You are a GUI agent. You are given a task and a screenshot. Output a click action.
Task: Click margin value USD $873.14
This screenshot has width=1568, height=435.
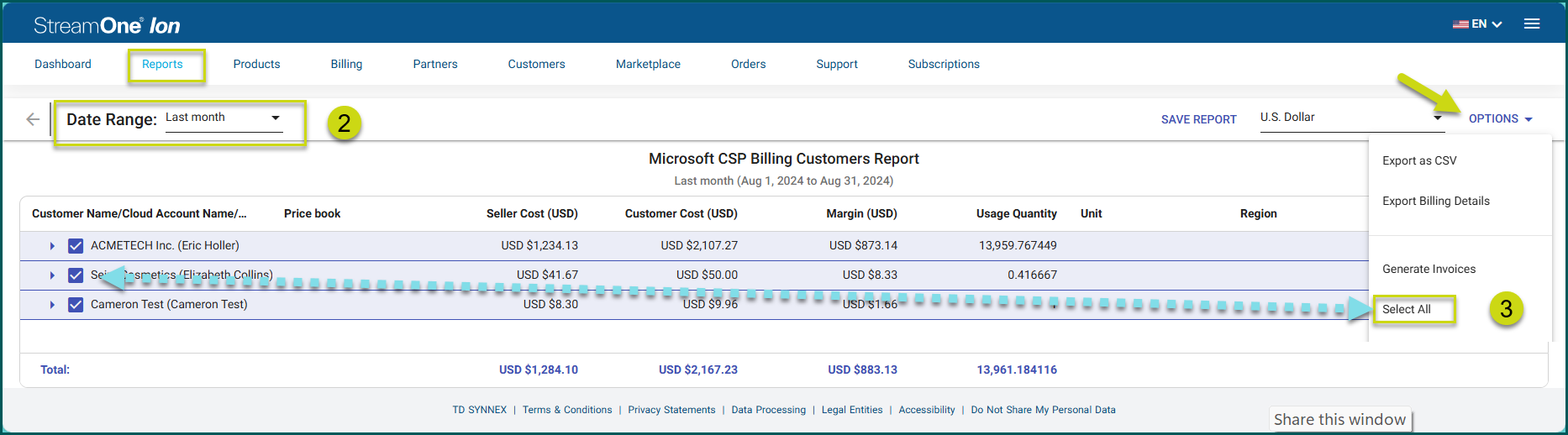pos(863,245)
